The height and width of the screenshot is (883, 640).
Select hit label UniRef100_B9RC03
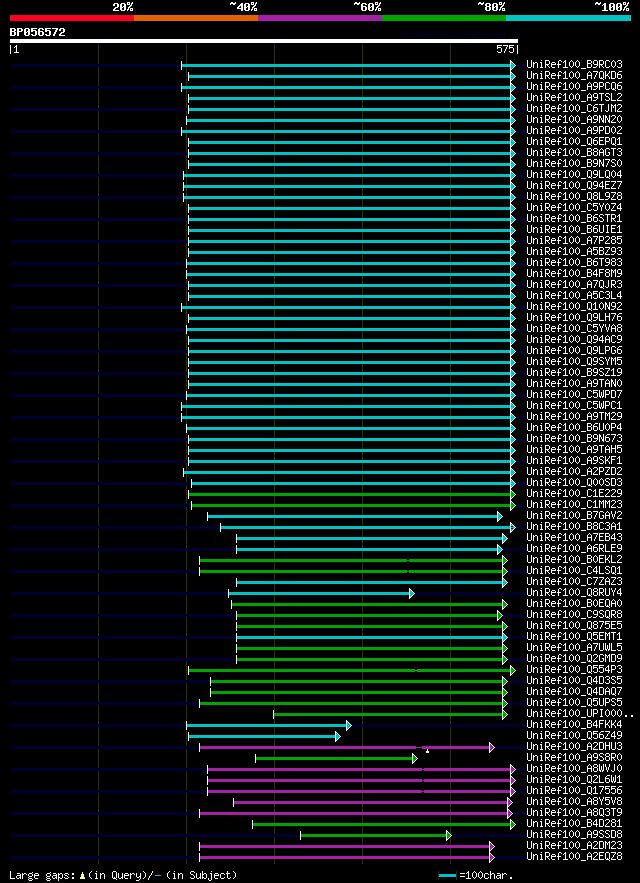click(x=574, y=65)
